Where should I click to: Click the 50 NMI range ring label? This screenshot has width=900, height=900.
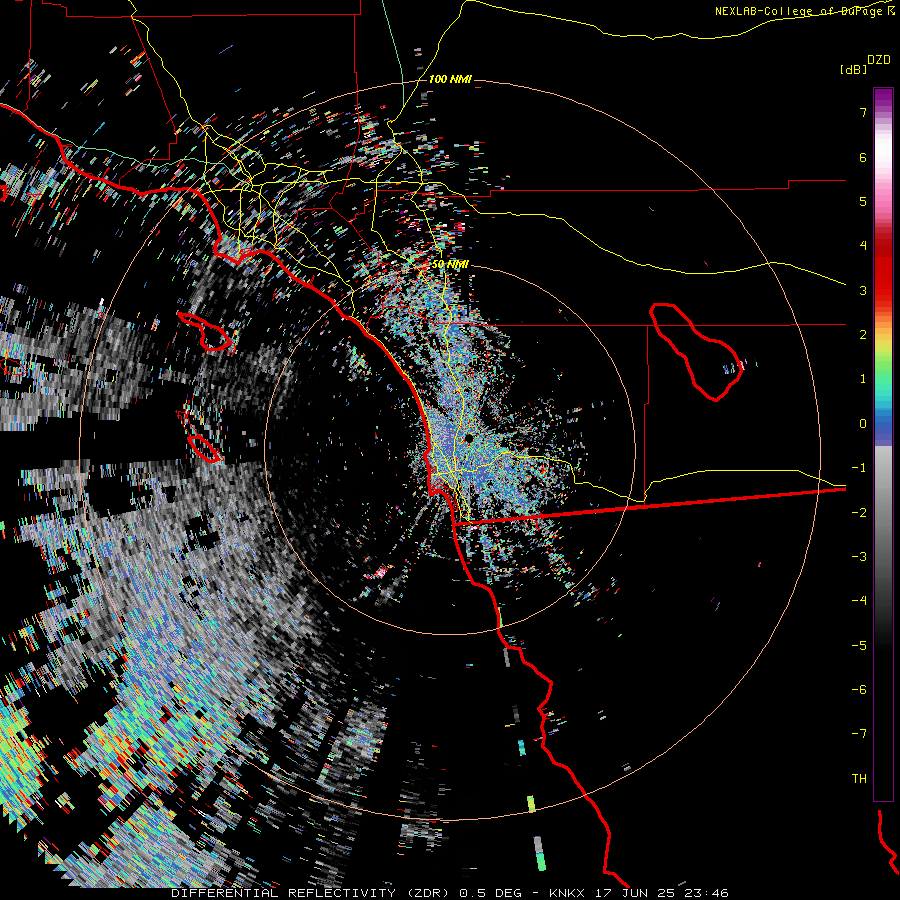[x=450, y=264]
